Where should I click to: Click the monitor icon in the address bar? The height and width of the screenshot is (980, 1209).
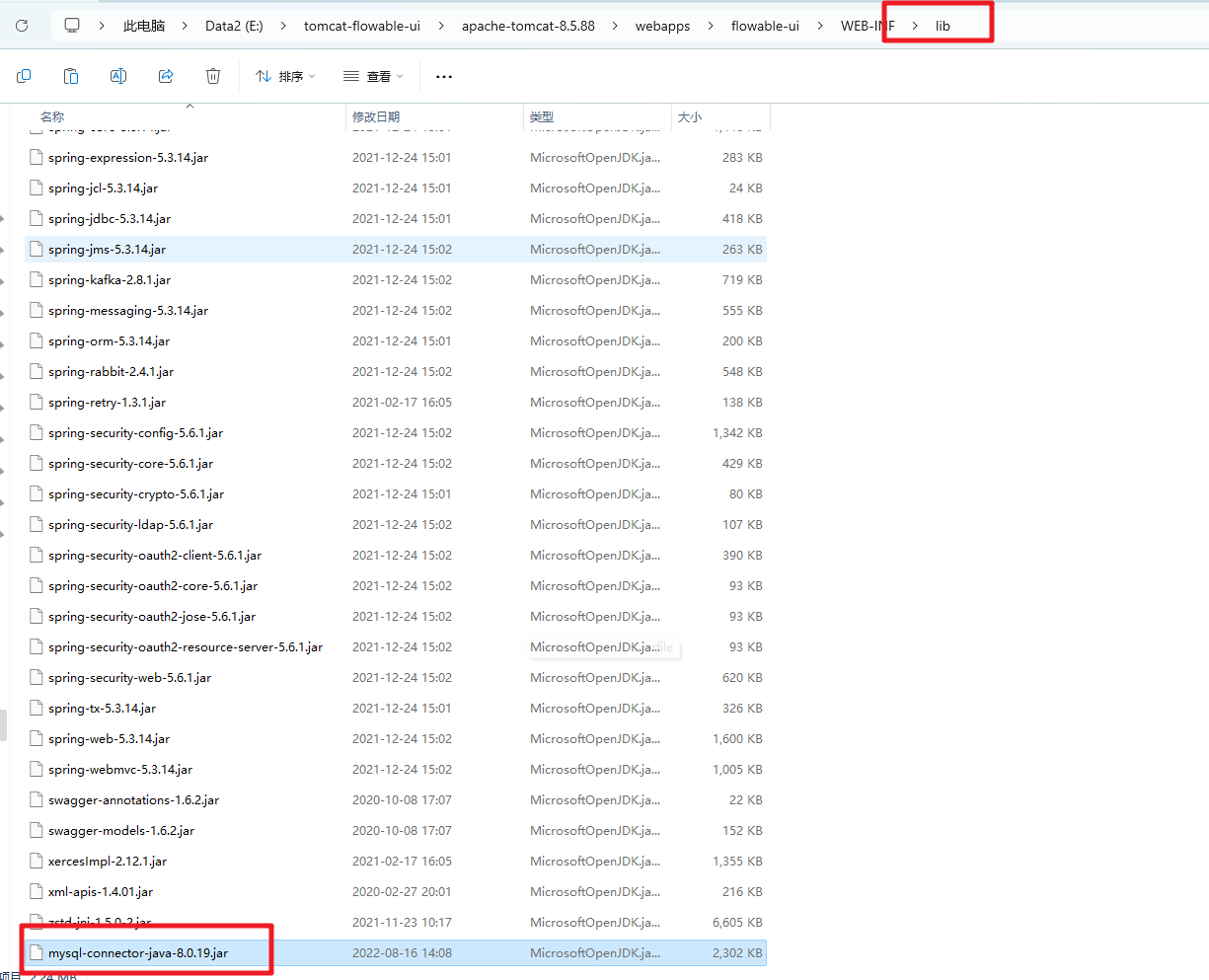click(72, 26)
